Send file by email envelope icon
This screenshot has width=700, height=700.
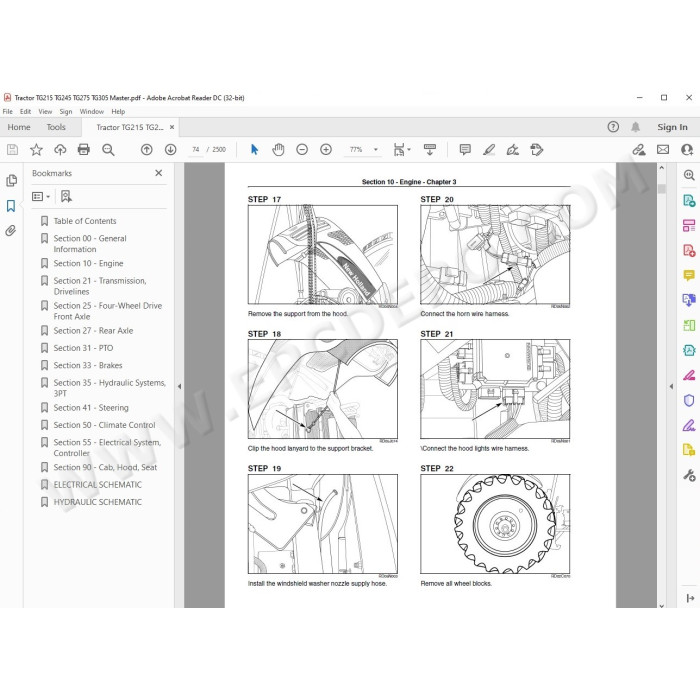663,150
